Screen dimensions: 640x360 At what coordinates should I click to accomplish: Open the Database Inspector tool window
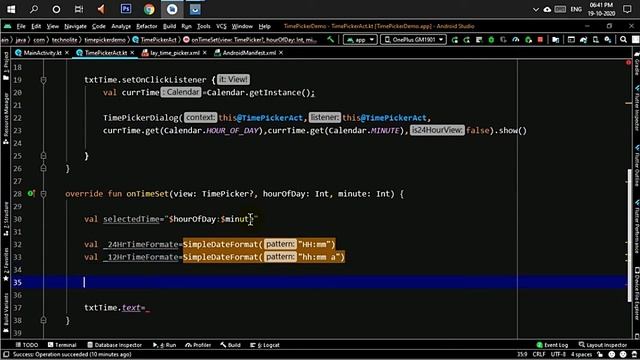(x=114, y=345)
